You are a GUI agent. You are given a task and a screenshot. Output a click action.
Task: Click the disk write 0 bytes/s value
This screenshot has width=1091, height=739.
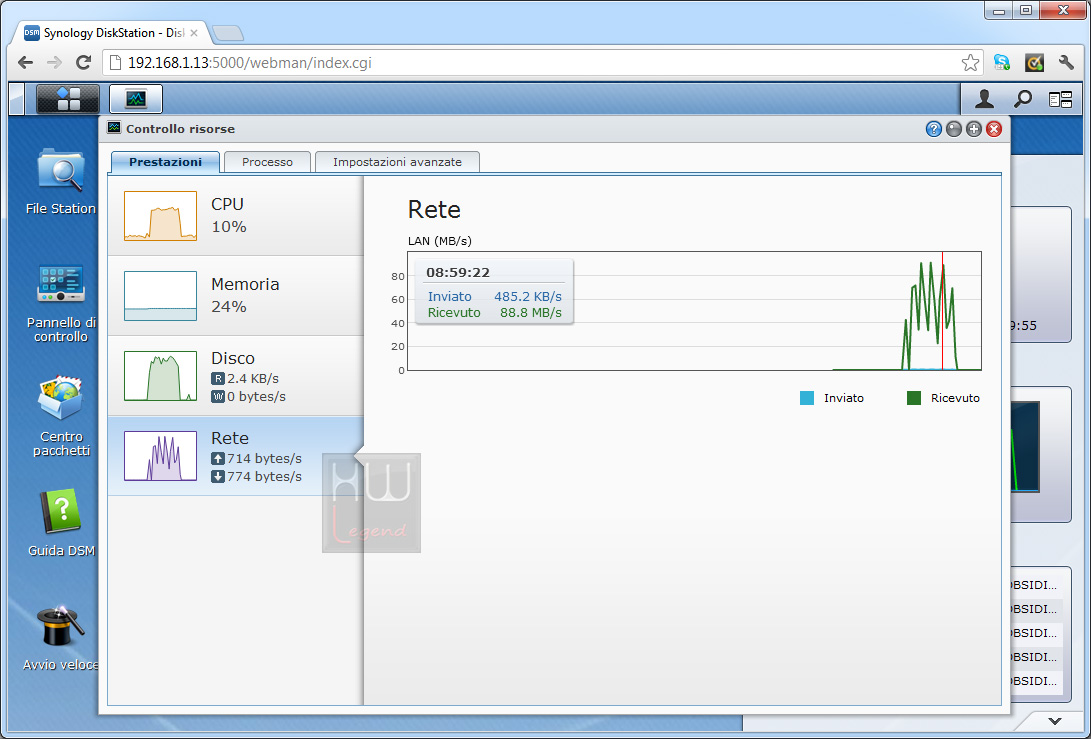[257, 397]
